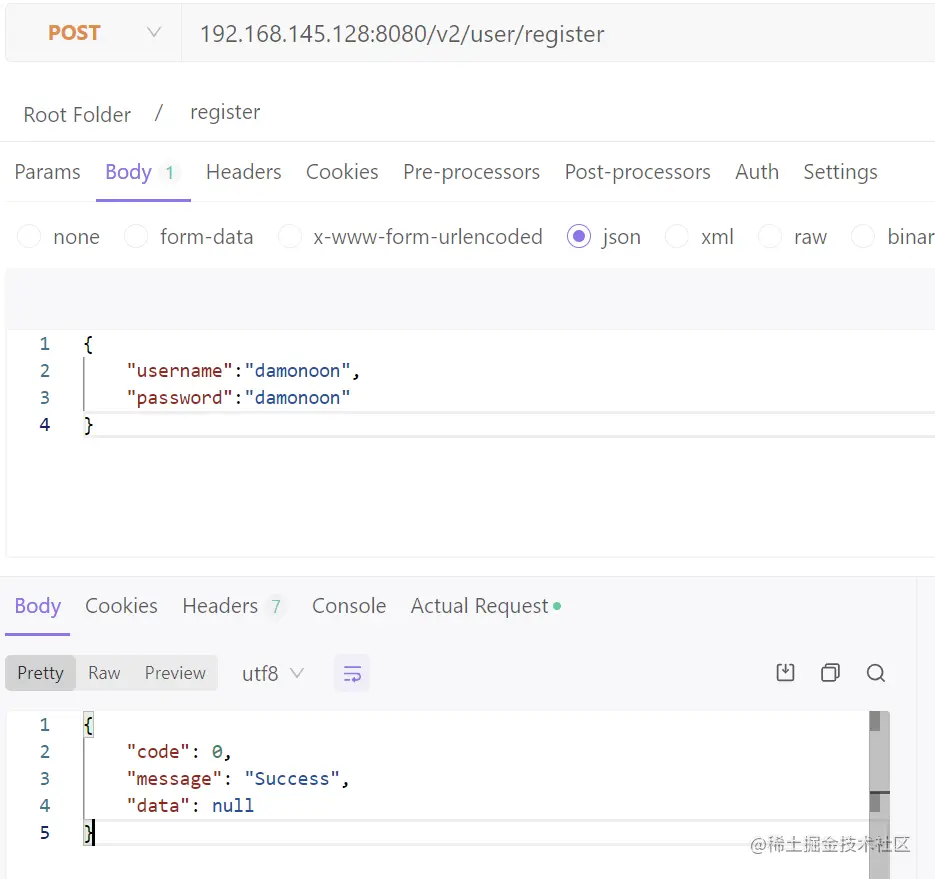
Task: Select the Pretty response view
Action: pos(41,673)
